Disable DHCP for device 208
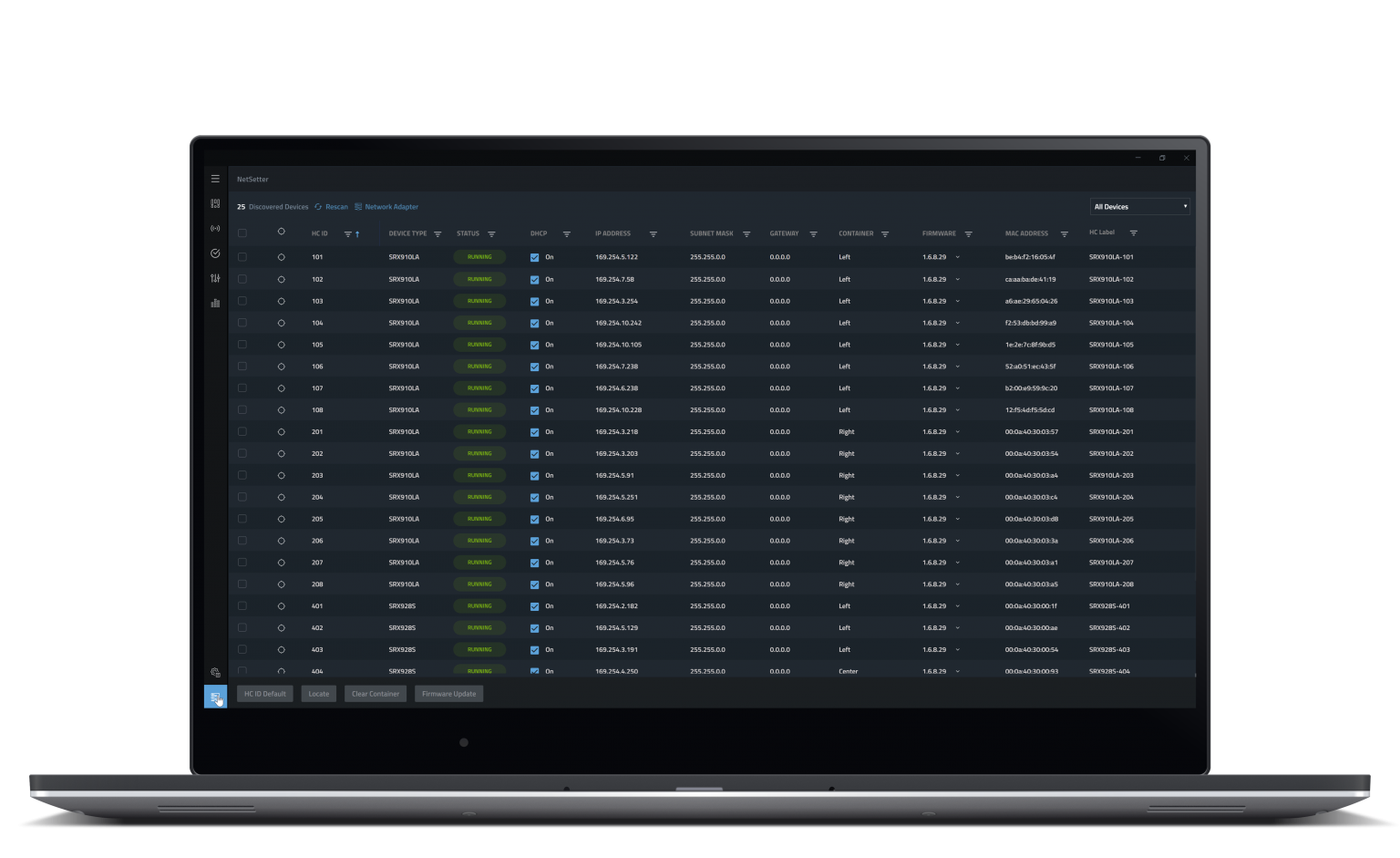The image size is (1400, 858). 534,584
